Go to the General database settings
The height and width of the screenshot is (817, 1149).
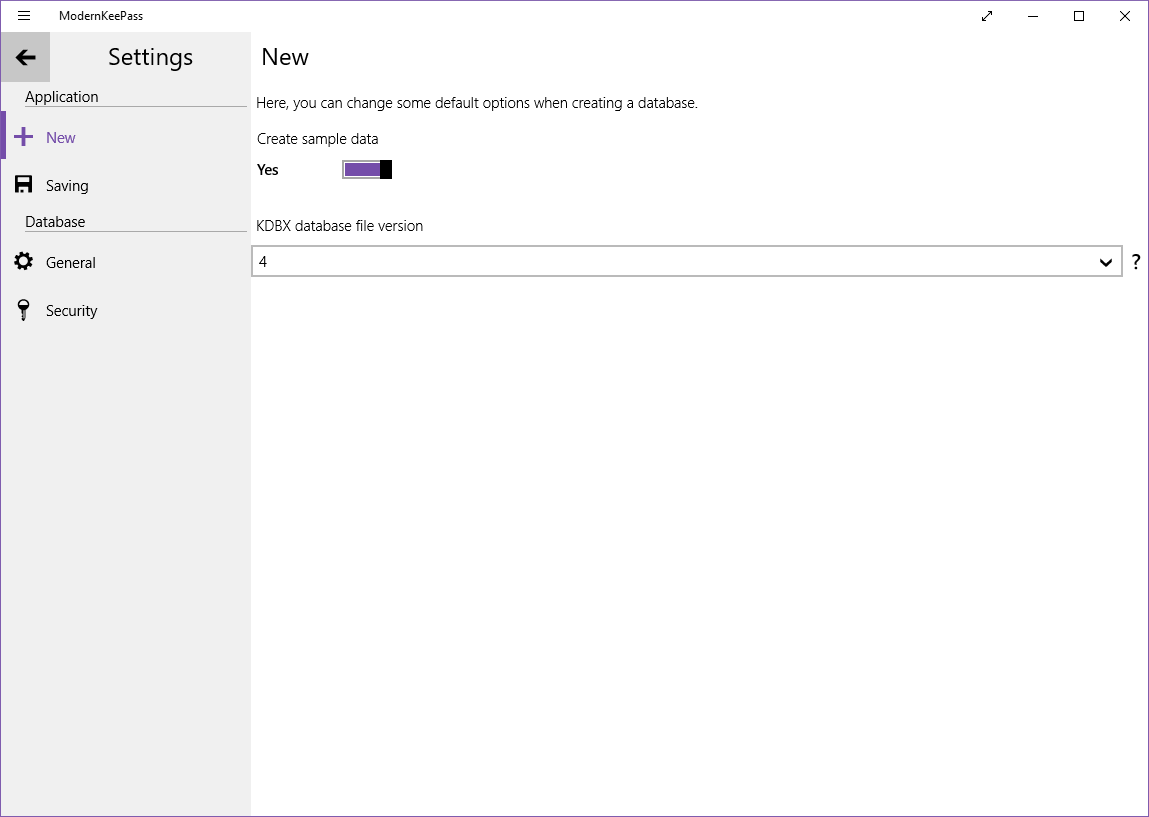point(71,263)
